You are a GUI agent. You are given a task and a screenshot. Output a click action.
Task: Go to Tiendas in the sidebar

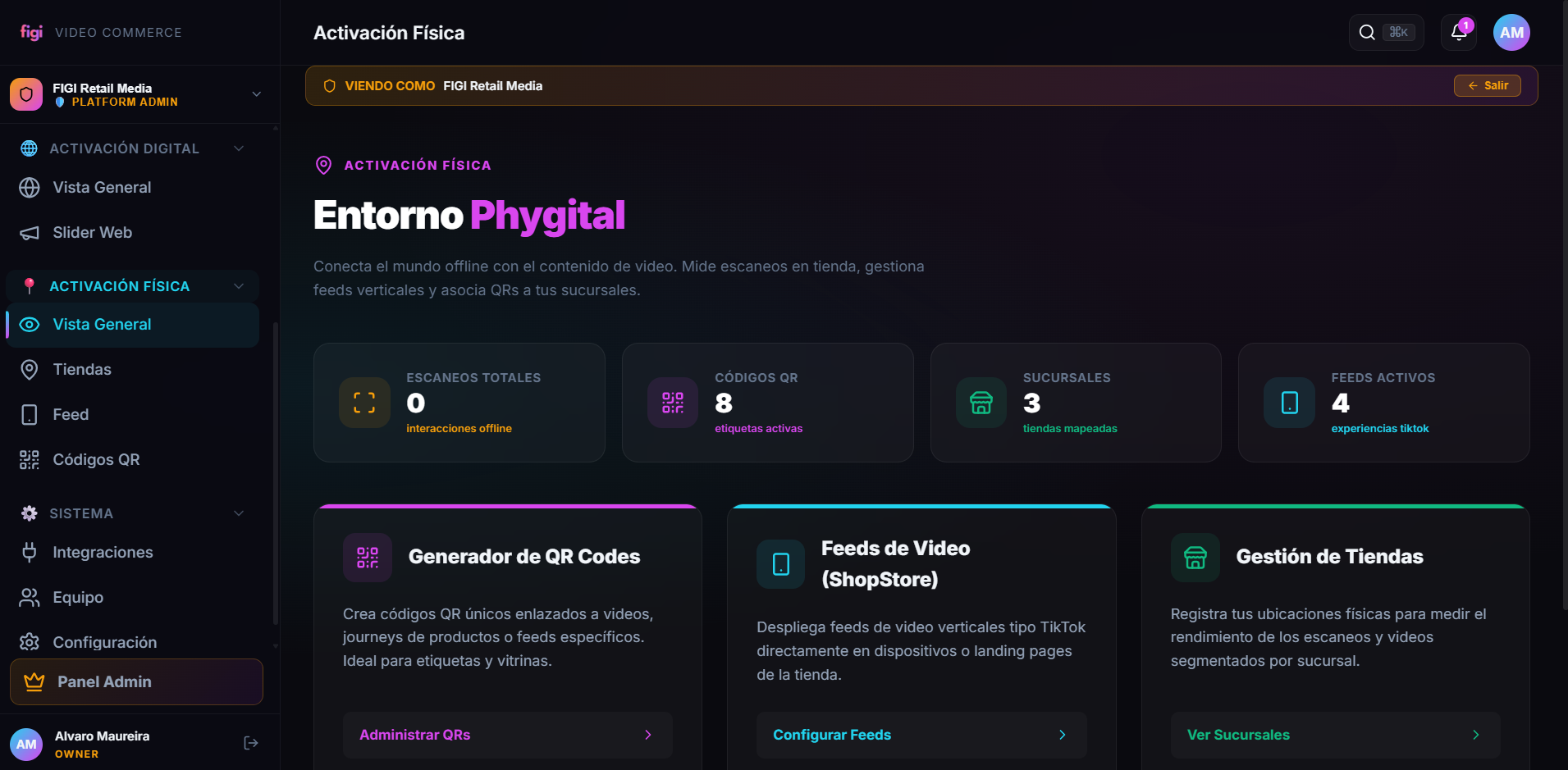point(82,370)
